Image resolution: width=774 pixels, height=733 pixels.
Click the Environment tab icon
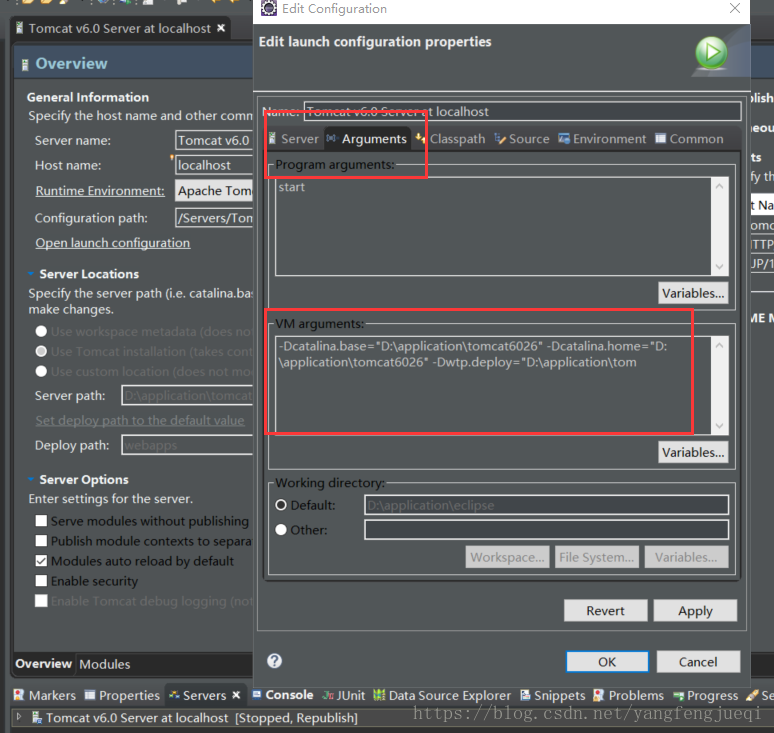[564, 138]
